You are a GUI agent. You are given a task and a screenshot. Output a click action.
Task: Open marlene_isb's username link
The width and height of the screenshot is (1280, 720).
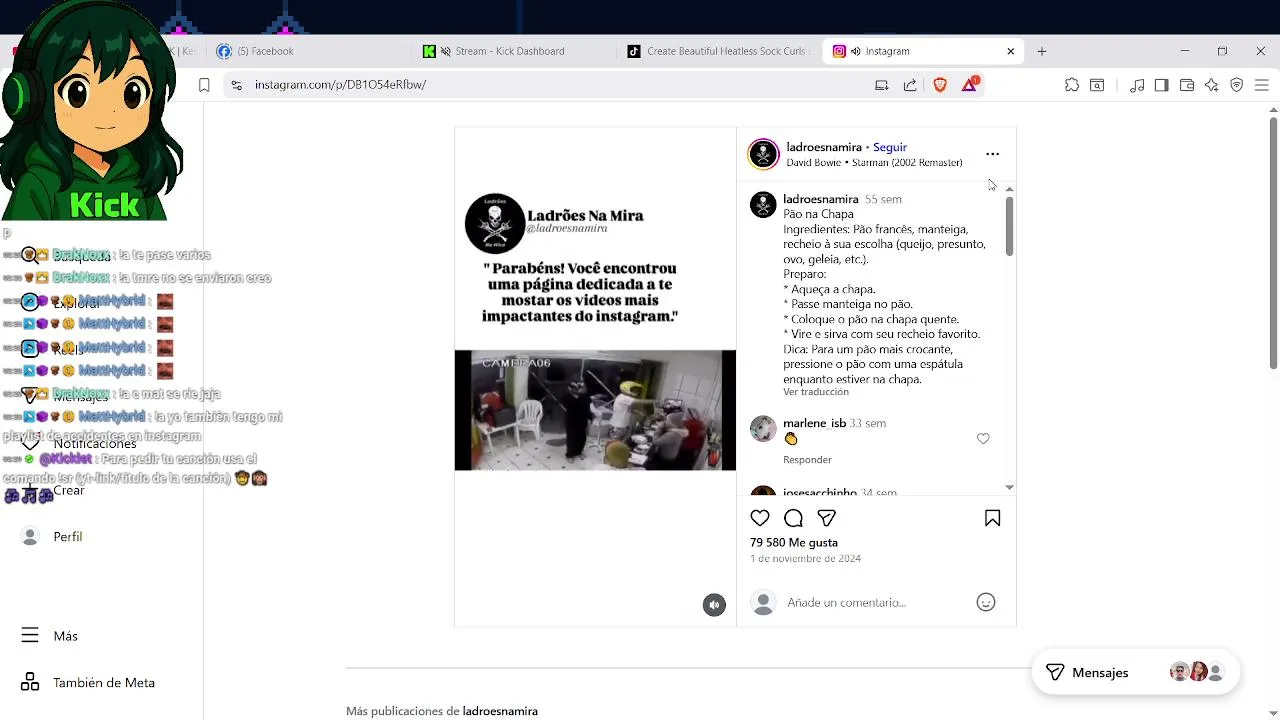(814, 423)
